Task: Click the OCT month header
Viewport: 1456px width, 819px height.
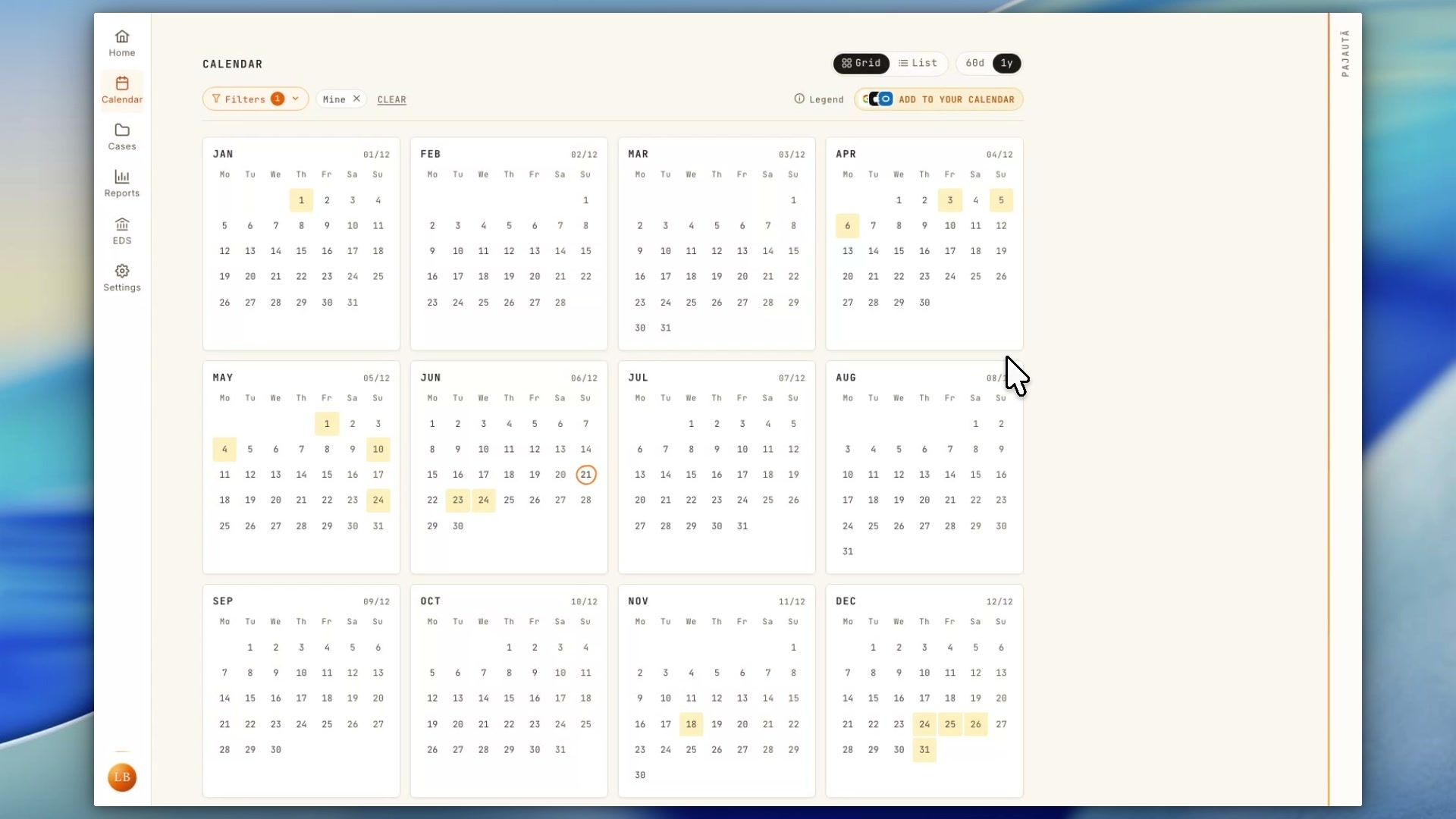Action: coord(431,601)
